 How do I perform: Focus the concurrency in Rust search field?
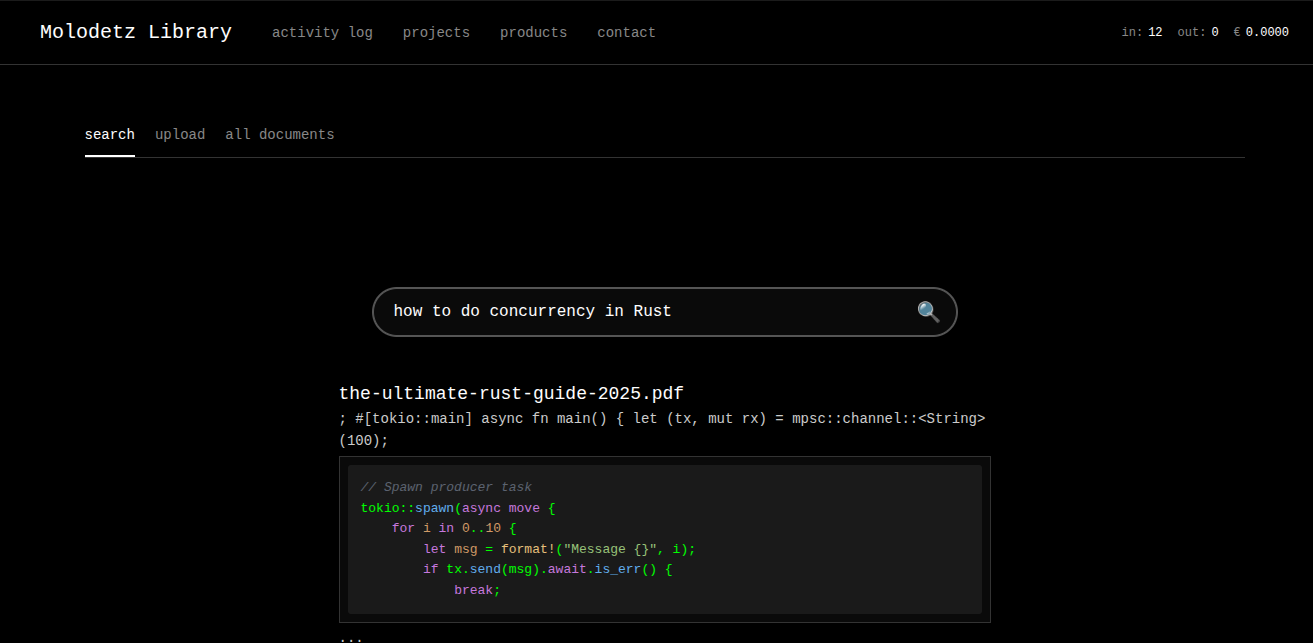640,312
